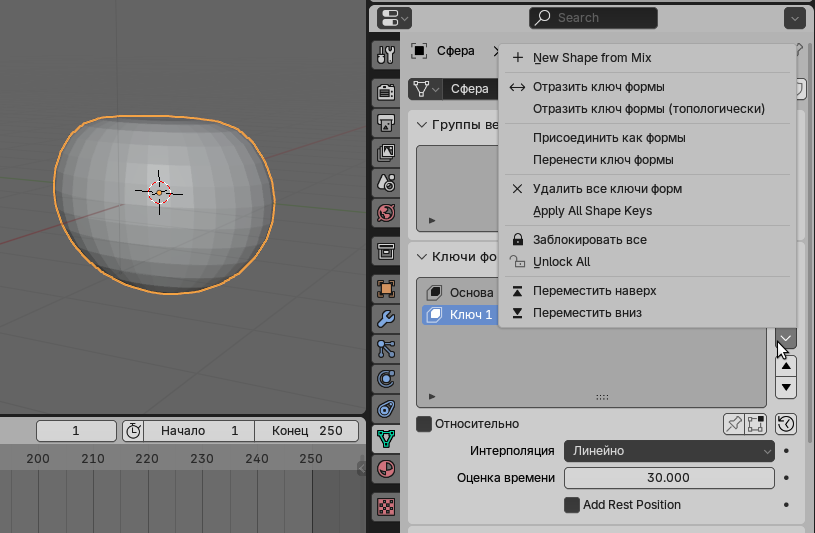Click the Ключ 1 shape key icon
Screen dimensions: 815x533
435,315
